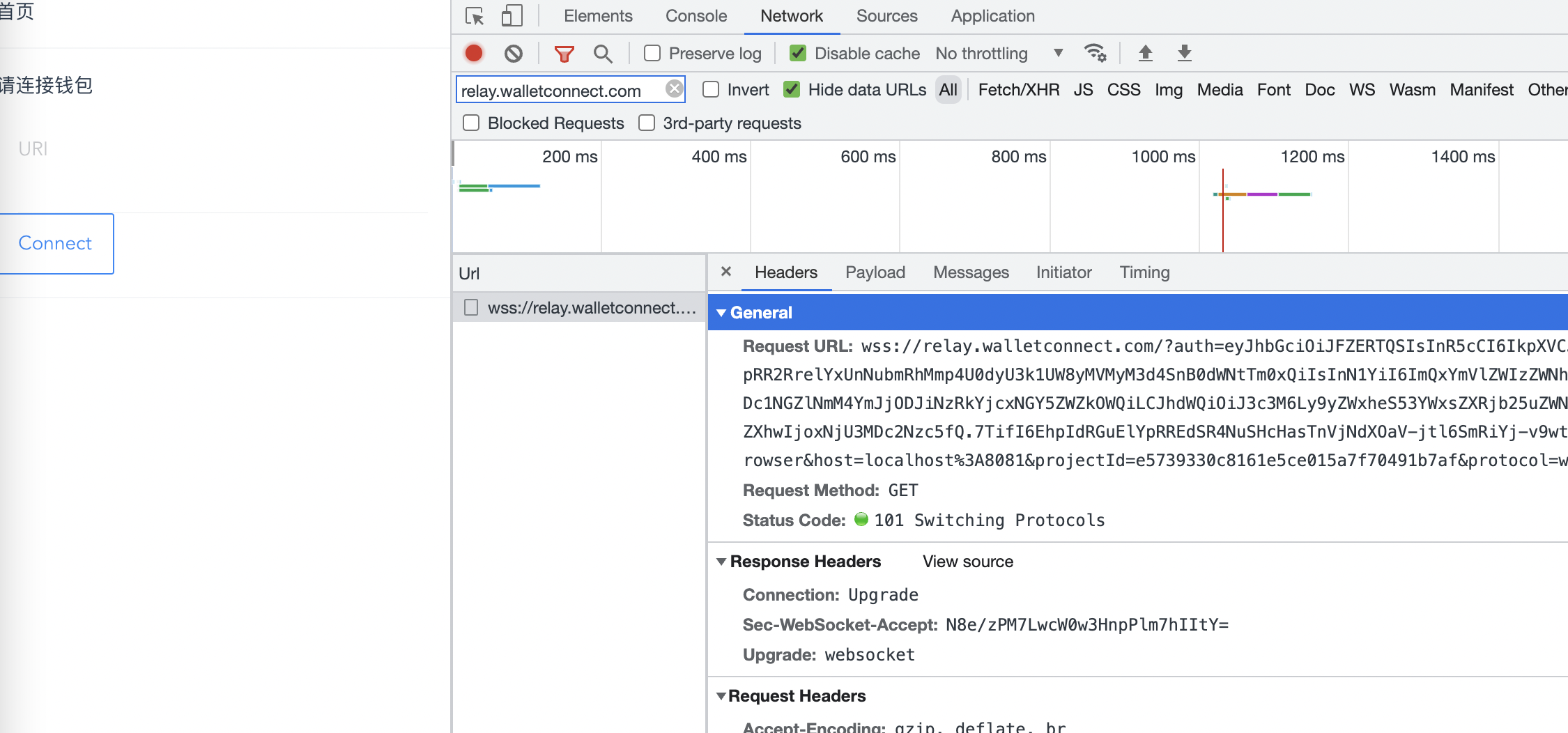The width and height of the screenshot is (1568, 733).
Task: Enable Preserve log checkbox
Action: click(652, 53)
